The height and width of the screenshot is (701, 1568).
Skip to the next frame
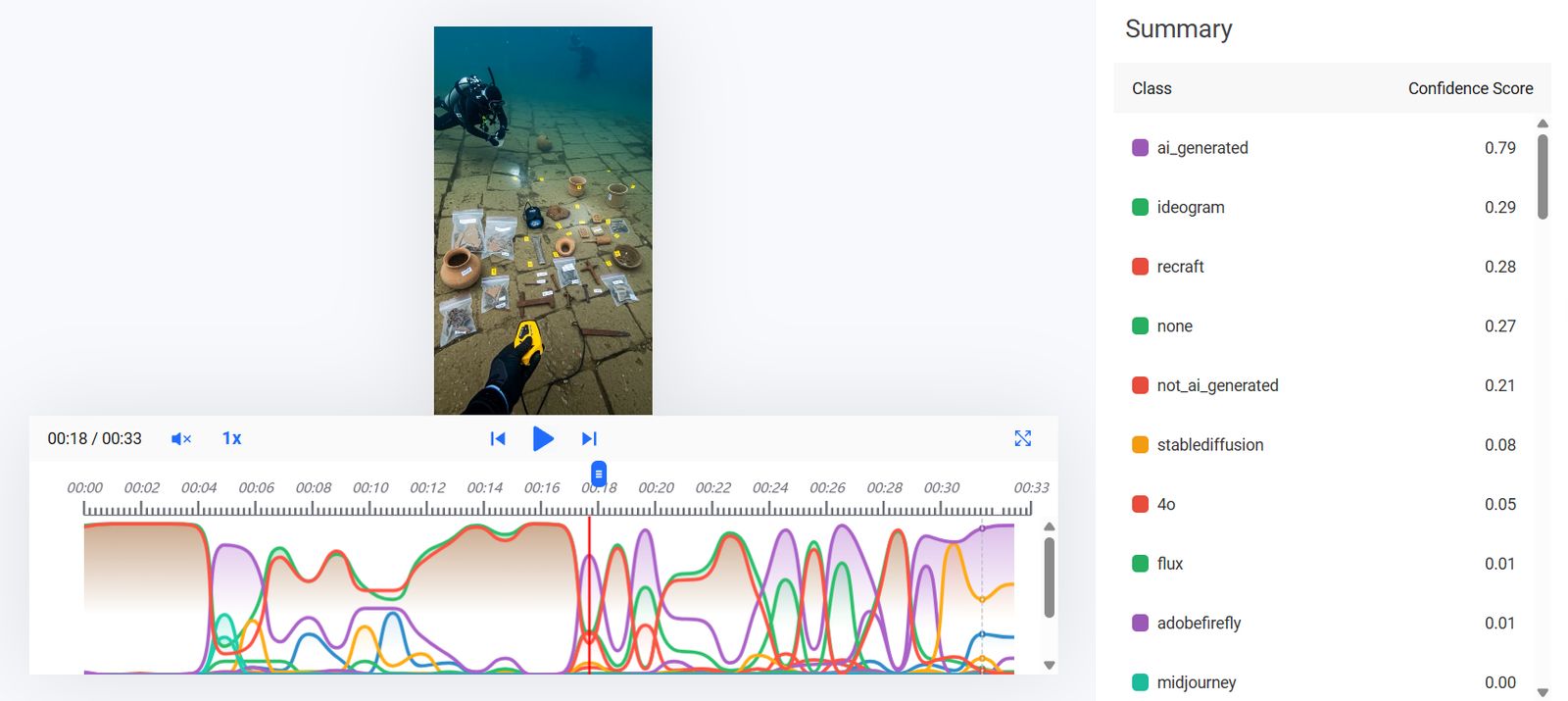tap(589, 439)
